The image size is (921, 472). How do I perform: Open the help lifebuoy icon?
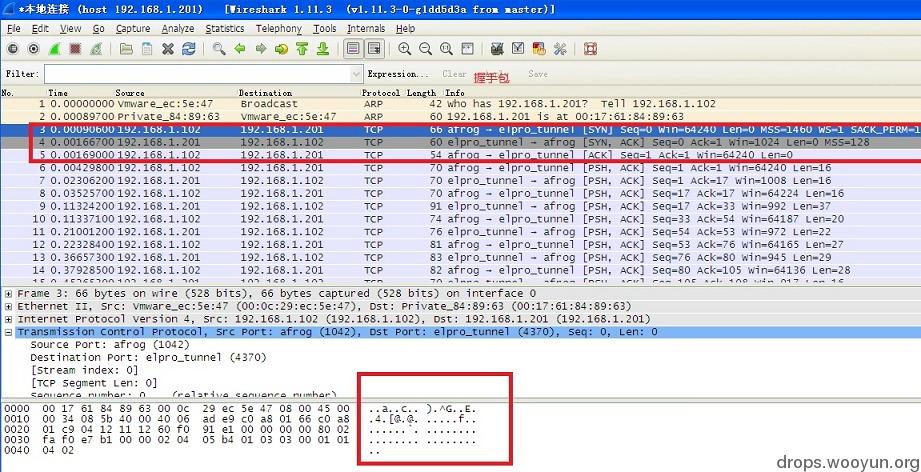591,49
